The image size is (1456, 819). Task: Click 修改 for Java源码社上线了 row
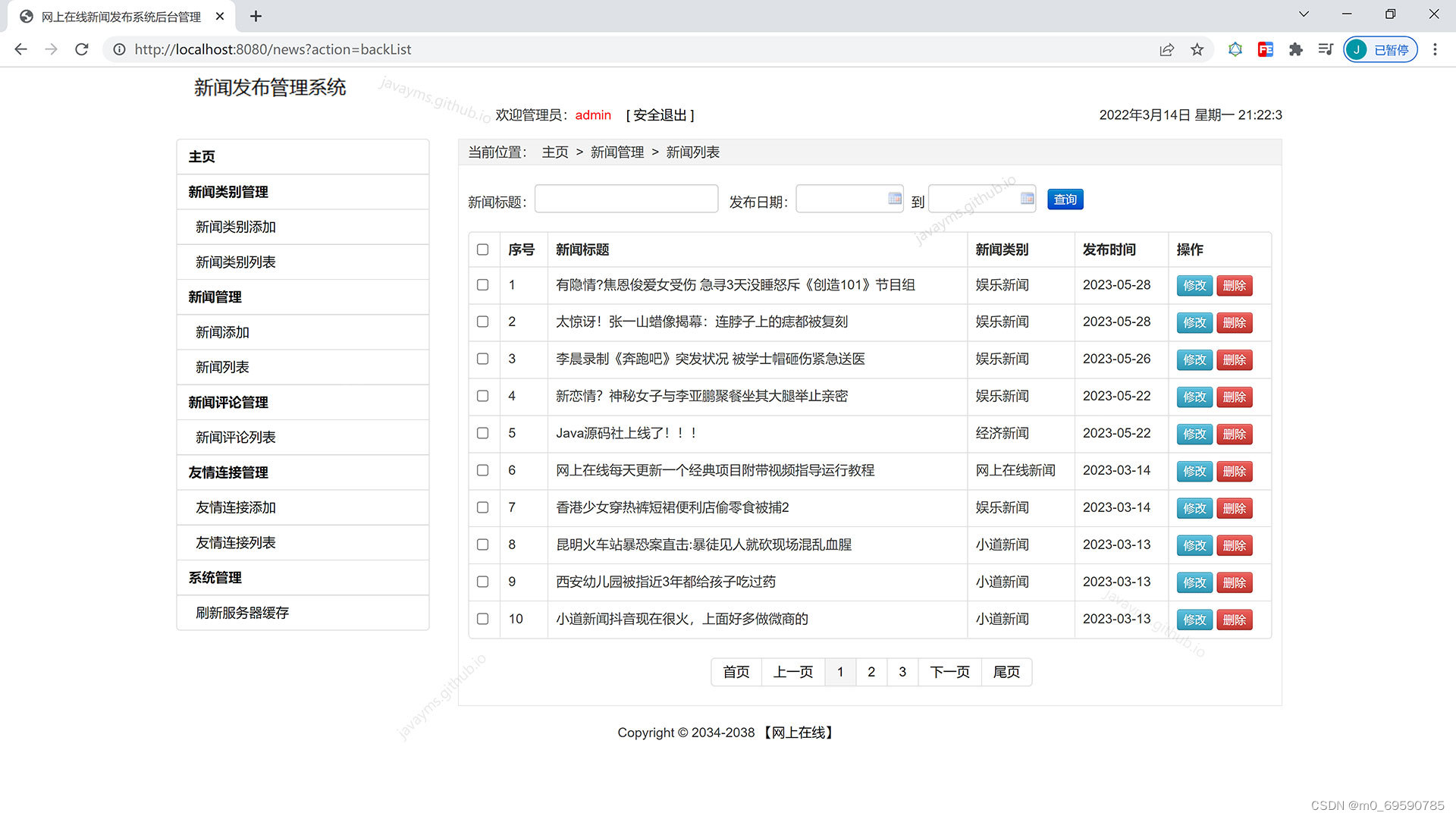click(1194, 435)
